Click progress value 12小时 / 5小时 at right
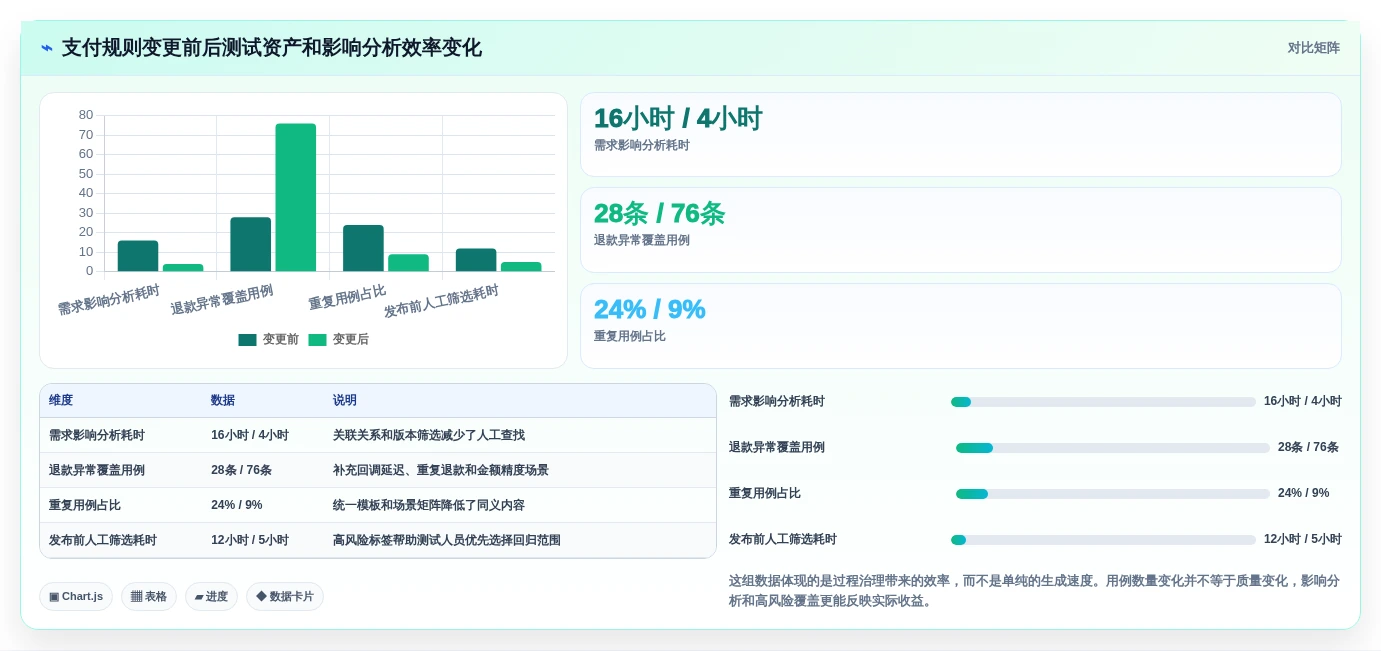The height and width of the screenshot is (651, 1381). tap(1302, 540)
